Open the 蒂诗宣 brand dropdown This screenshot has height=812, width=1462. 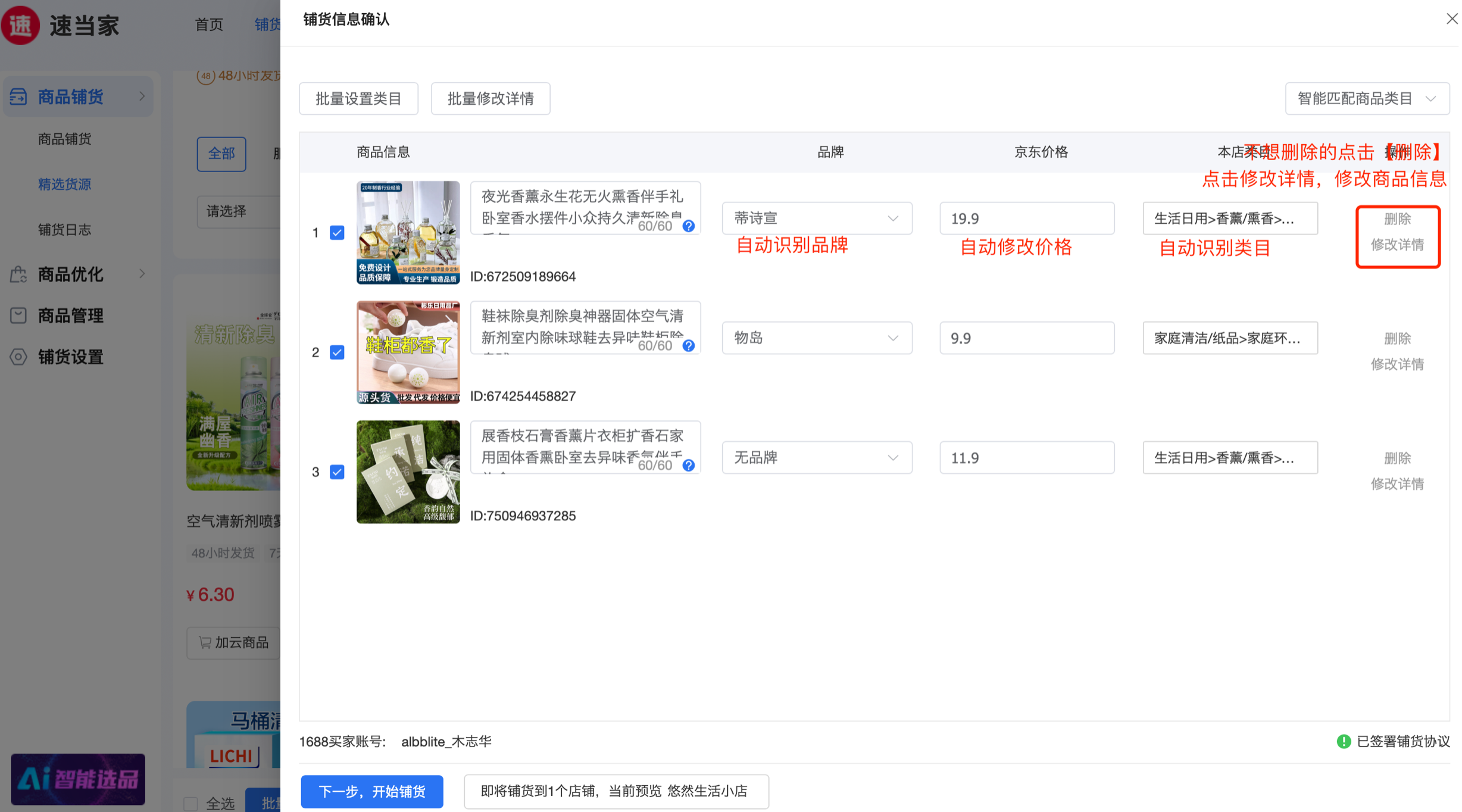tap(816, 218)
